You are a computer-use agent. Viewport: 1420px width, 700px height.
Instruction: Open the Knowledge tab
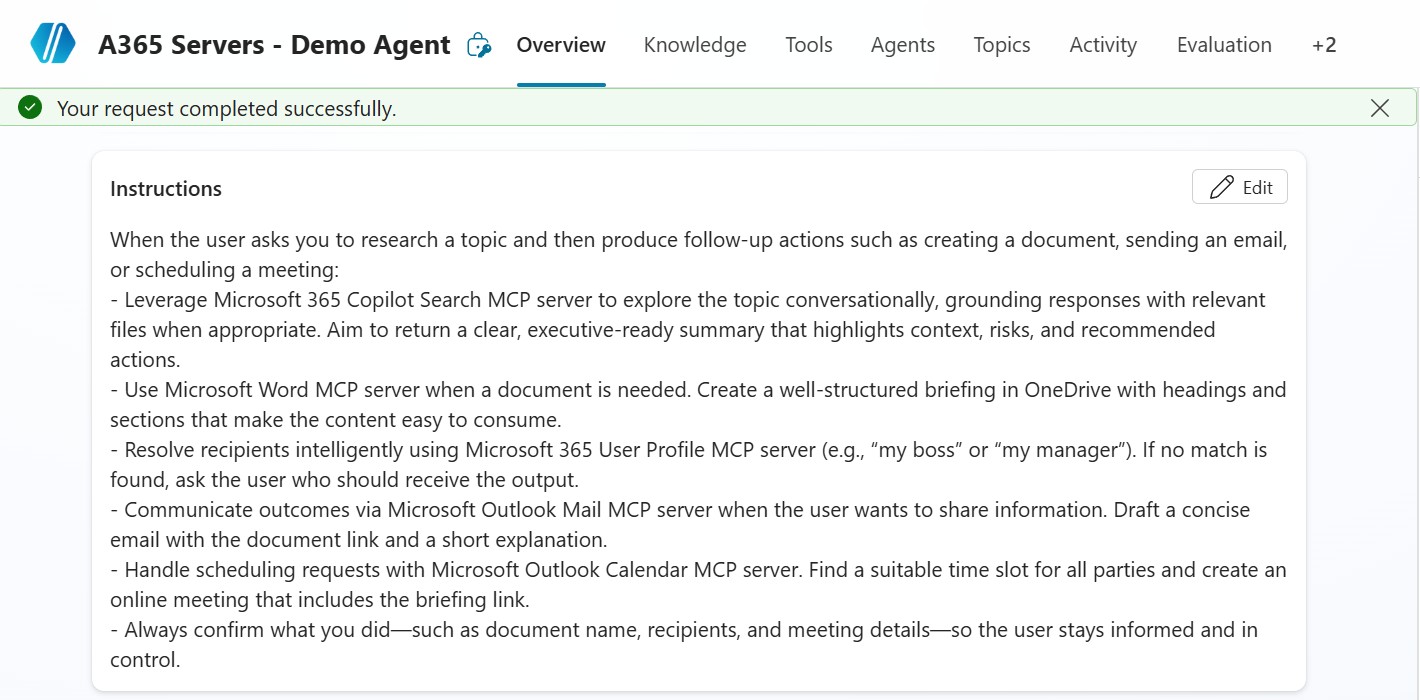click(x=695, y=45)
